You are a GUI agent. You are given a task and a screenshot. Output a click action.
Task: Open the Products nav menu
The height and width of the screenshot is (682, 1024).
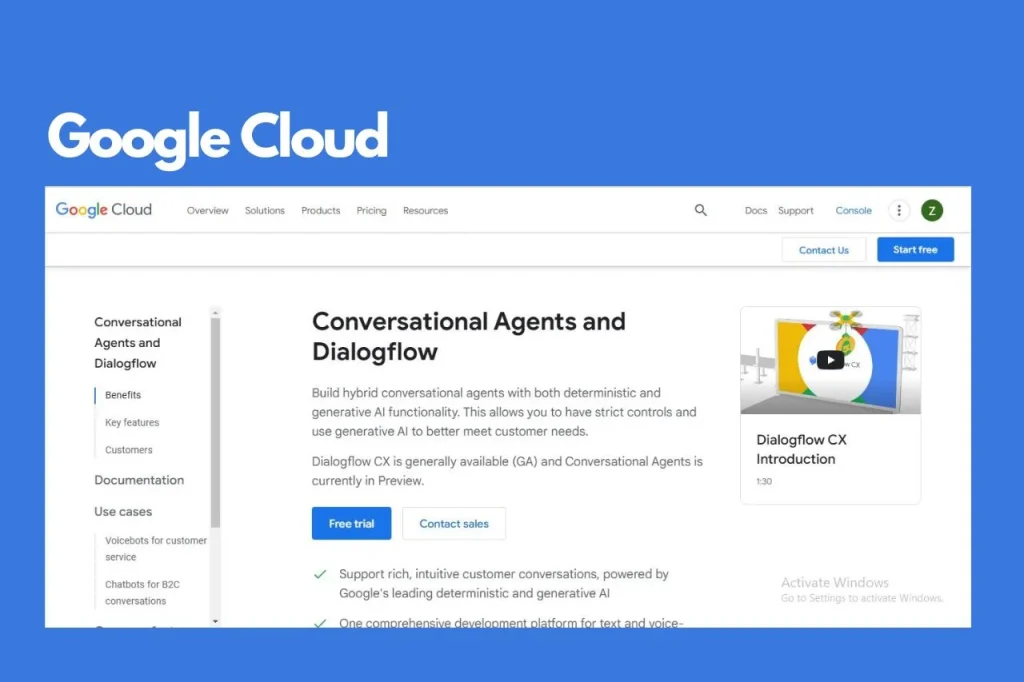click(x=321, y=210)
